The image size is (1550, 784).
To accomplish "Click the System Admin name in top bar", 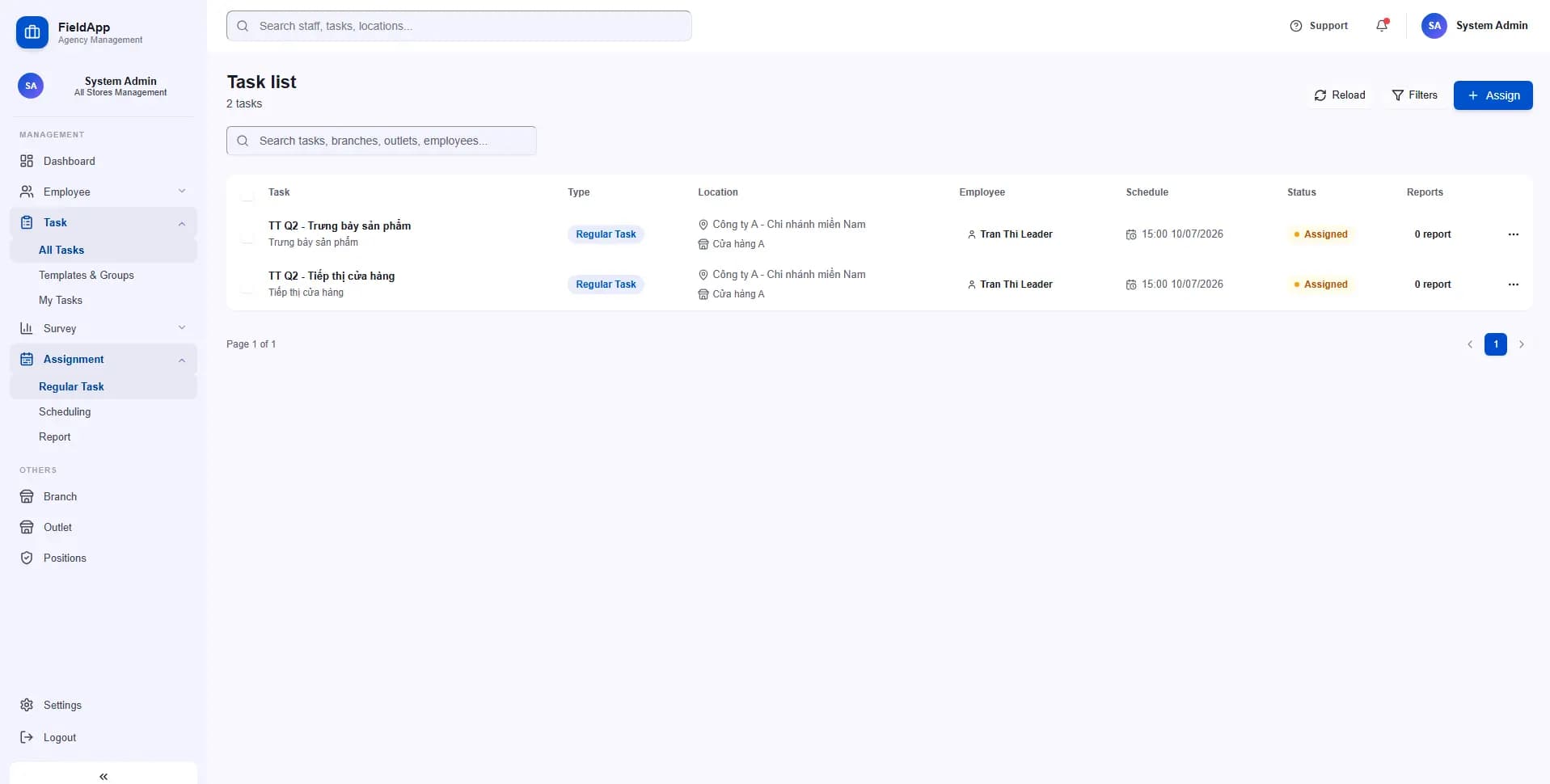I will (1492, 26).
